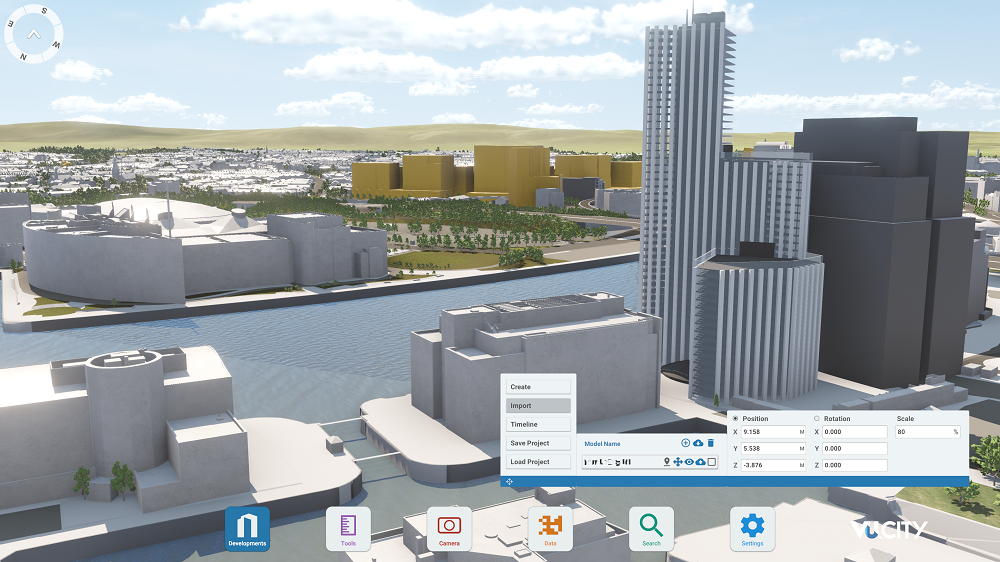Click the Rotation X field
The width and height of the screenshot is (1000, 562).
click(855, 432)
